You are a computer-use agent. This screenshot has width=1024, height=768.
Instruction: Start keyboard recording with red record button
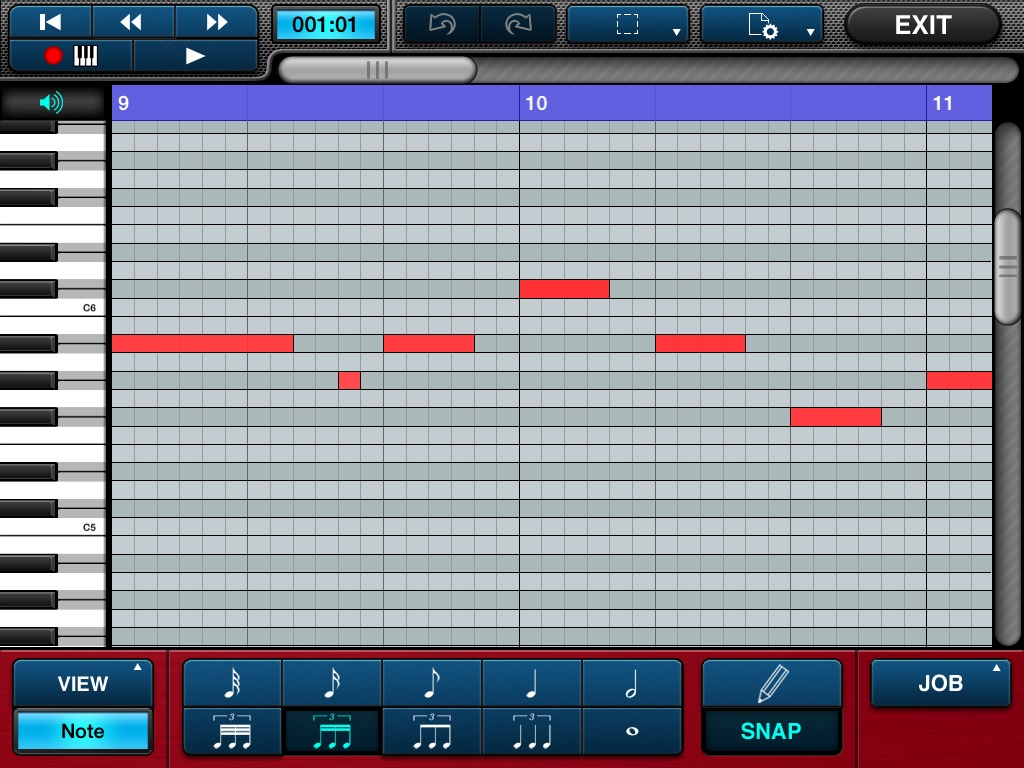71,56
